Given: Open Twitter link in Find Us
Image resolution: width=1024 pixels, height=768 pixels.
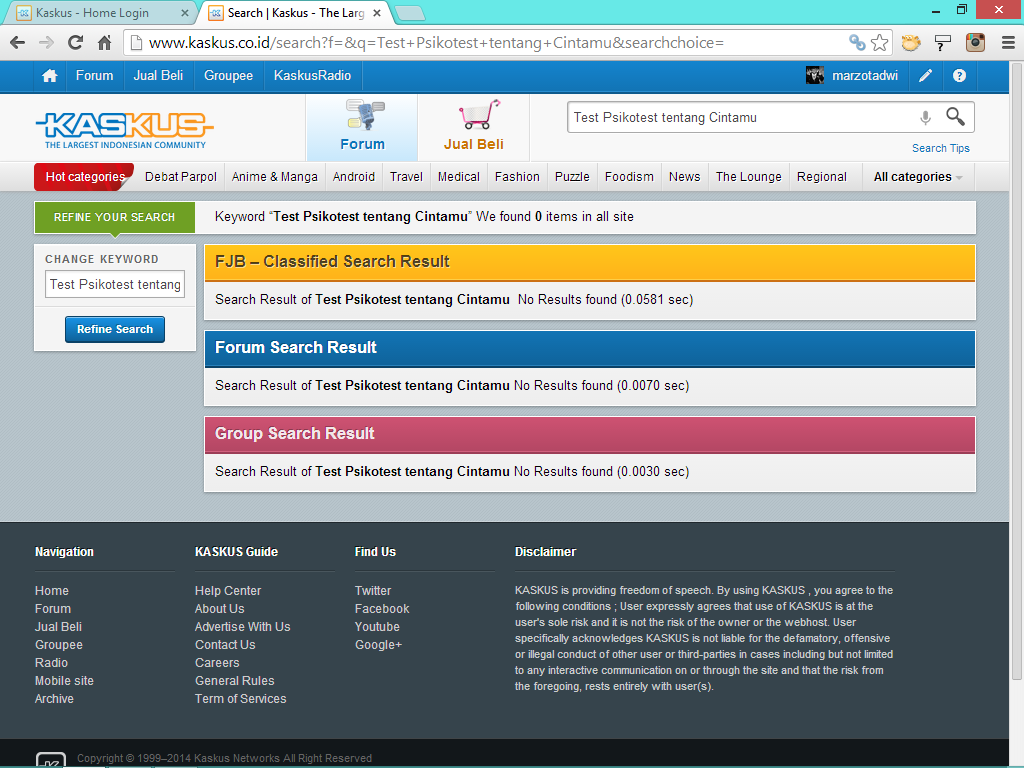Looking at the screenshot, I should click(x=373, y=591).
